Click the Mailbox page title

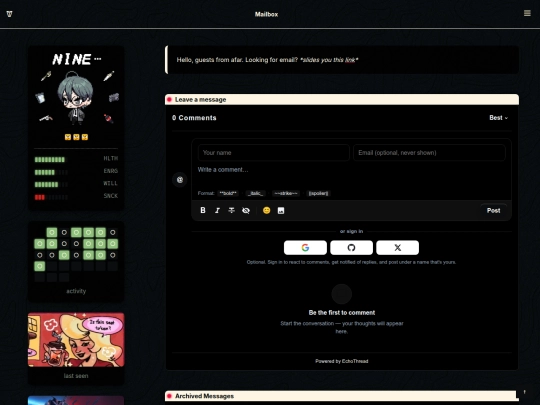click(266, 14)
